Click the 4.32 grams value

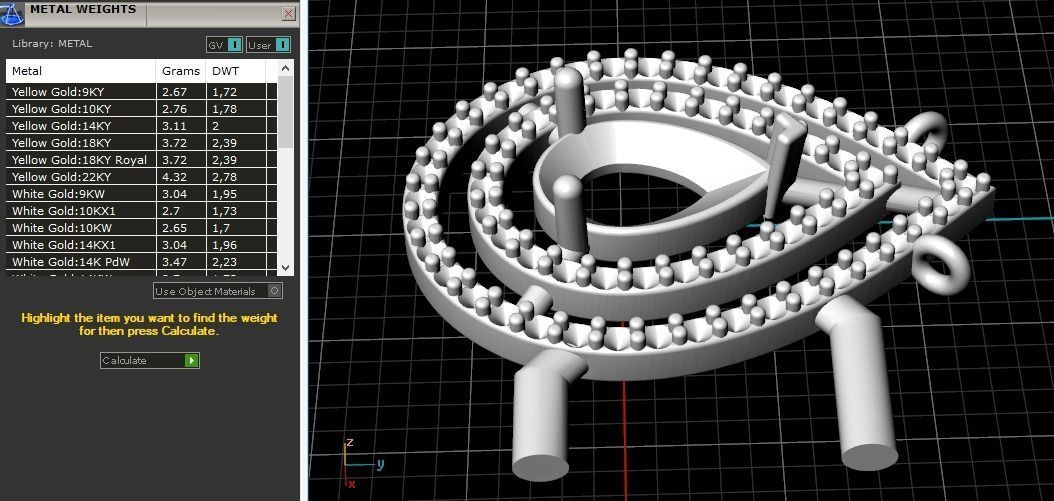click(x=174, y=177)
